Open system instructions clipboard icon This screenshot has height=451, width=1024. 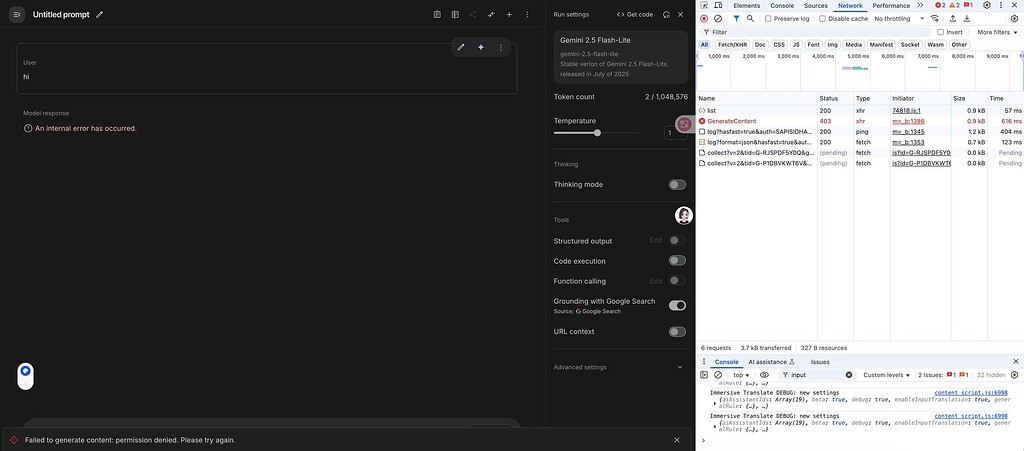[x=437, y=14]
